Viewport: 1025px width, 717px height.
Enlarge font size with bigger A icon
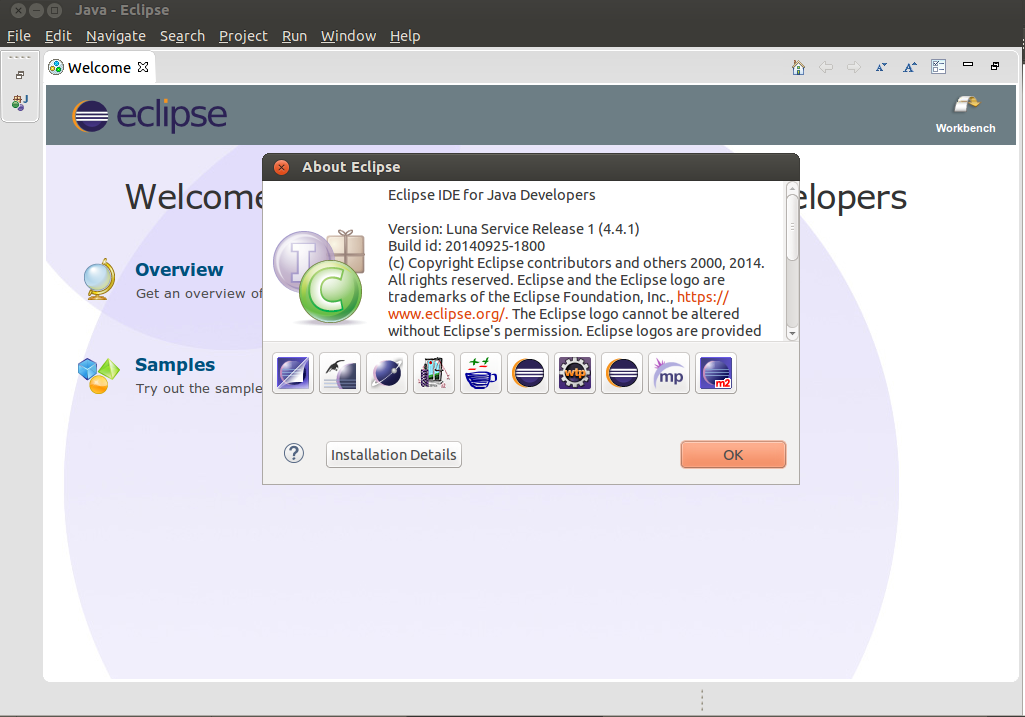pos(909,67)
